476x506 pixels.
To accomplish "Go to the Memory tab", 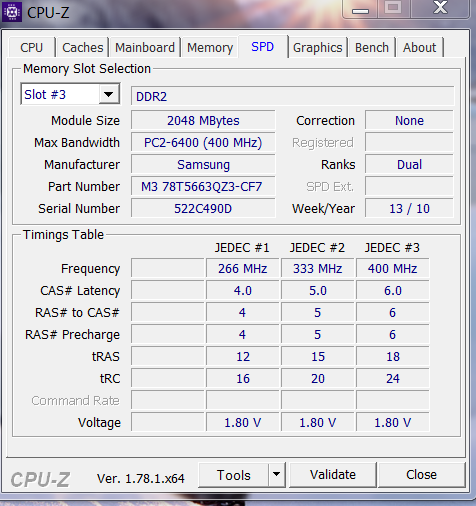I will click(210, 47).
